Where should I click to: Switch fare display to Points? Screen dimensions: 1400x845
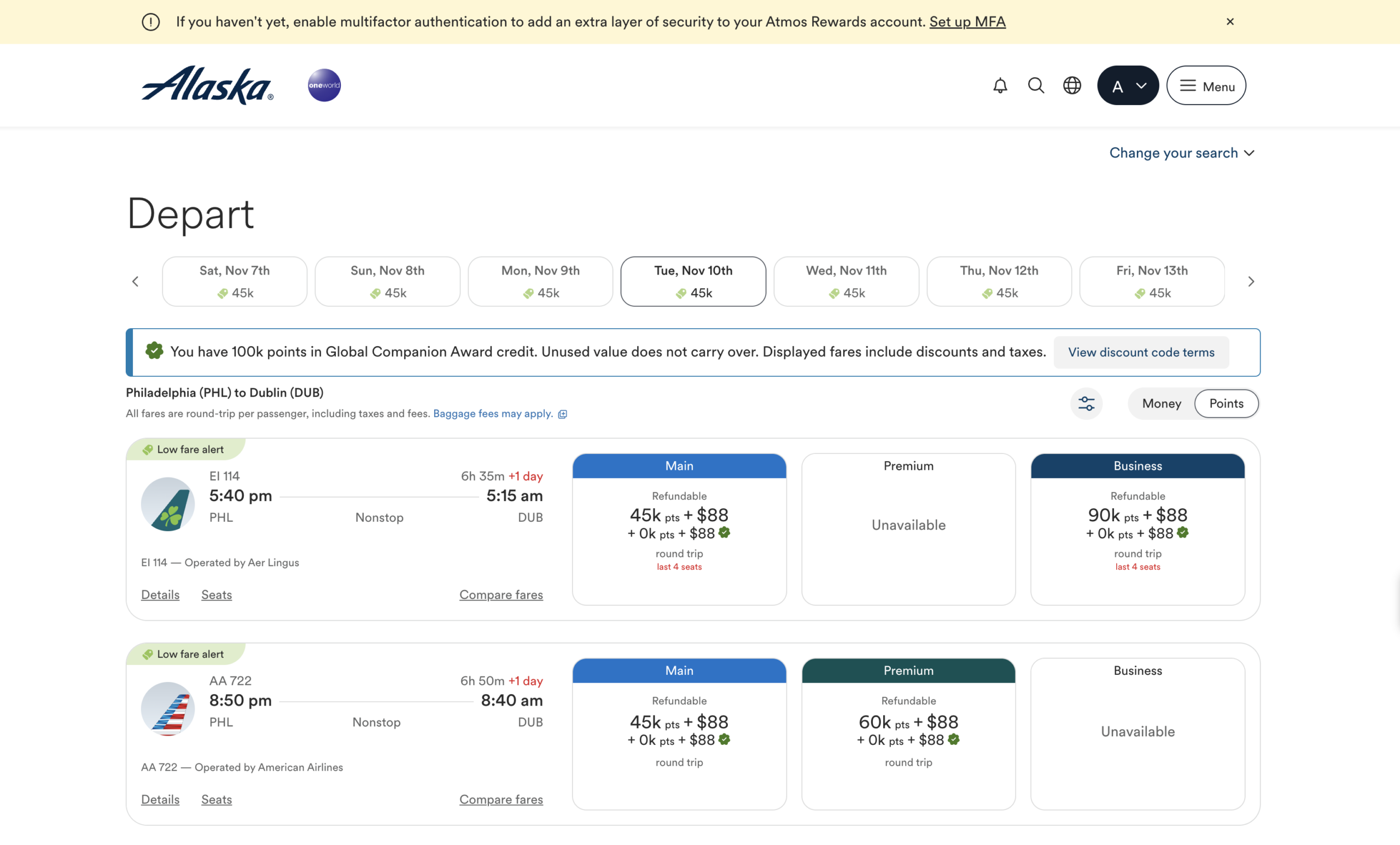click(x=1226, y=404)
